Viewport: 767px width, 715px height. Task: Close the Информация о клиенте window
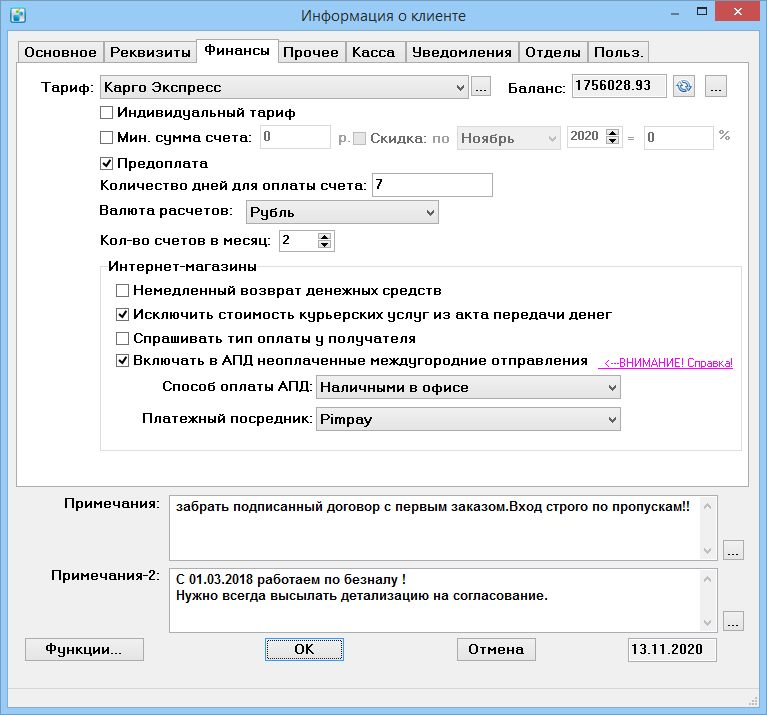click(x=738, y=12)
